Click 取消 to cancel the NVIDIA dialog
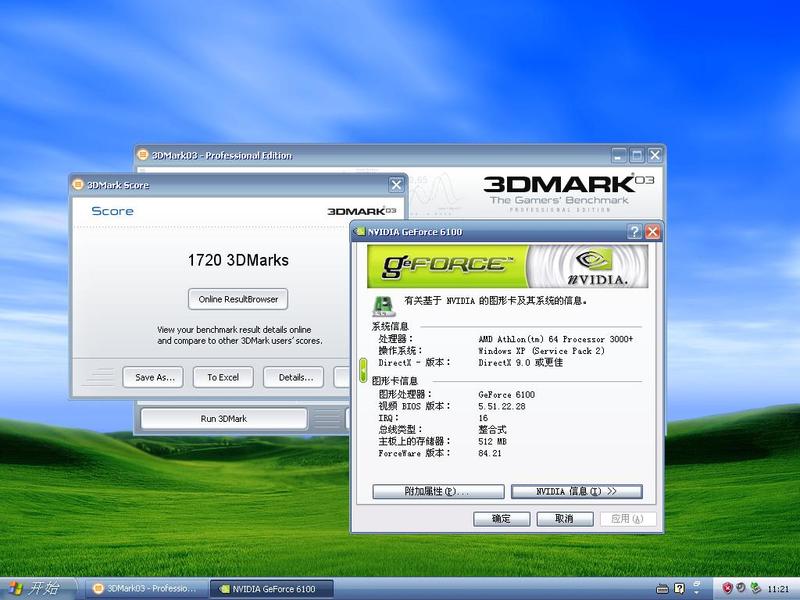 tap(565, 519)
